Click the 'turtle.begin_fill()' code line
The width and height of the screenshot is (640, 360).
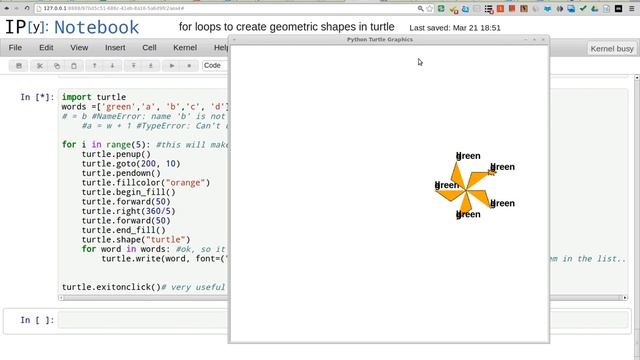[128, 192]
